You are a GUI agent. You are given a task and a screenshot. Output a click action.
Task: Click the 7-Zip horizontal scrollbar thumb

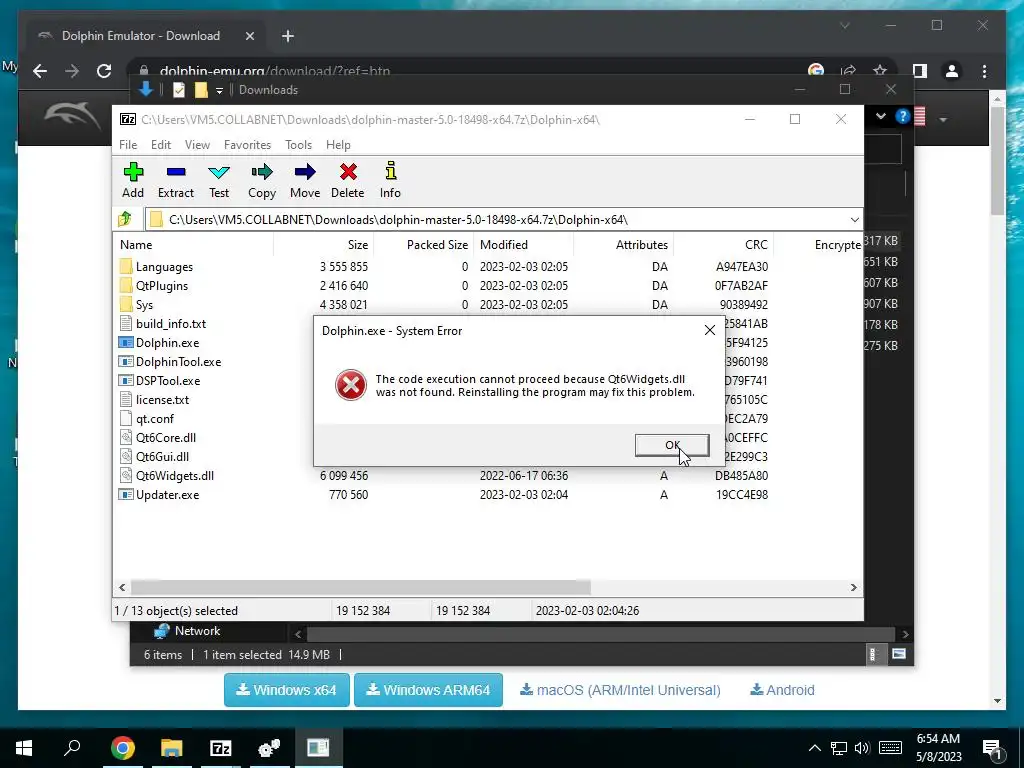click(x=360, y=587)
